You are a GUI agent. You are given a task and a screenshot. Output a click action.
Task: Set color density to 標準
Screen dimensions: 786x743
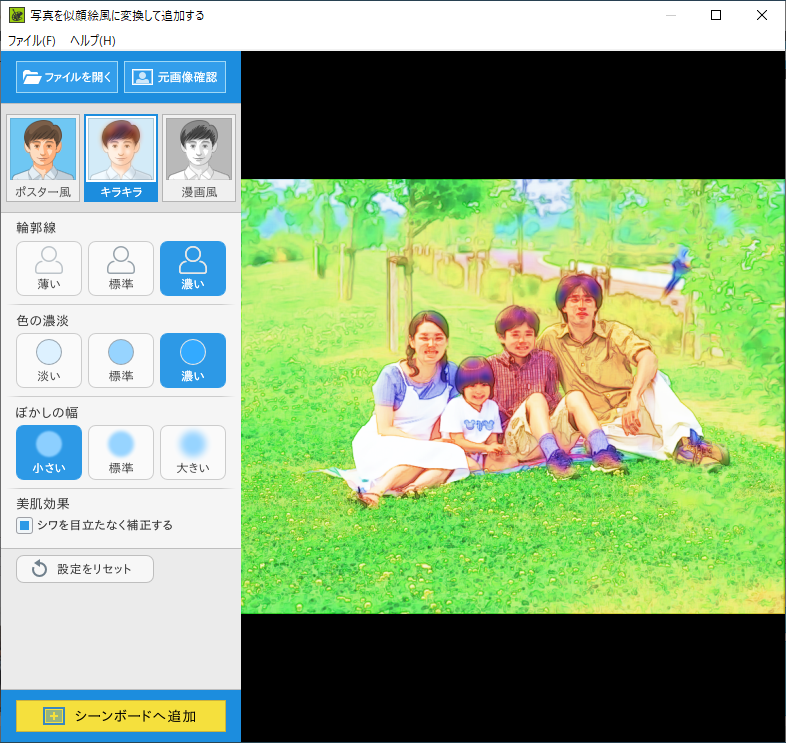click(121, 360)
